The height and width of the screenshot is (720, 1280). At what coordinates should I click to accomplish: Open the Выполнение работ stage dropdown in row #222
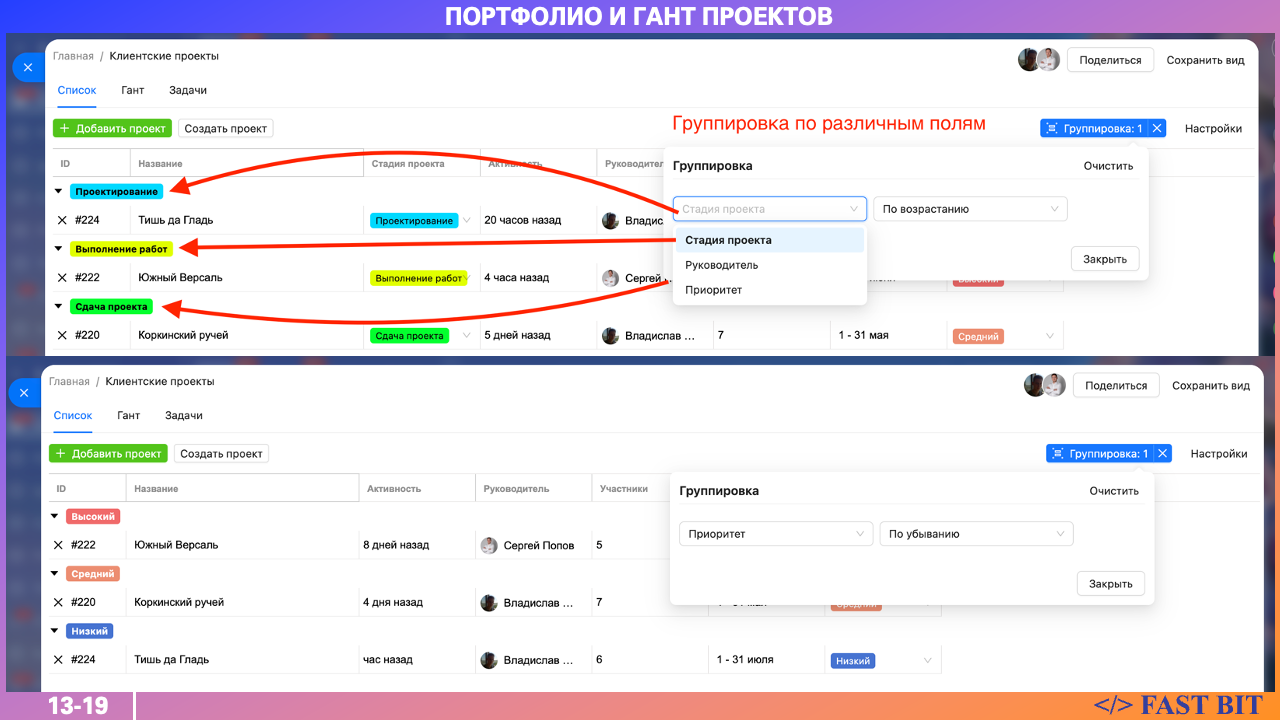420,278
